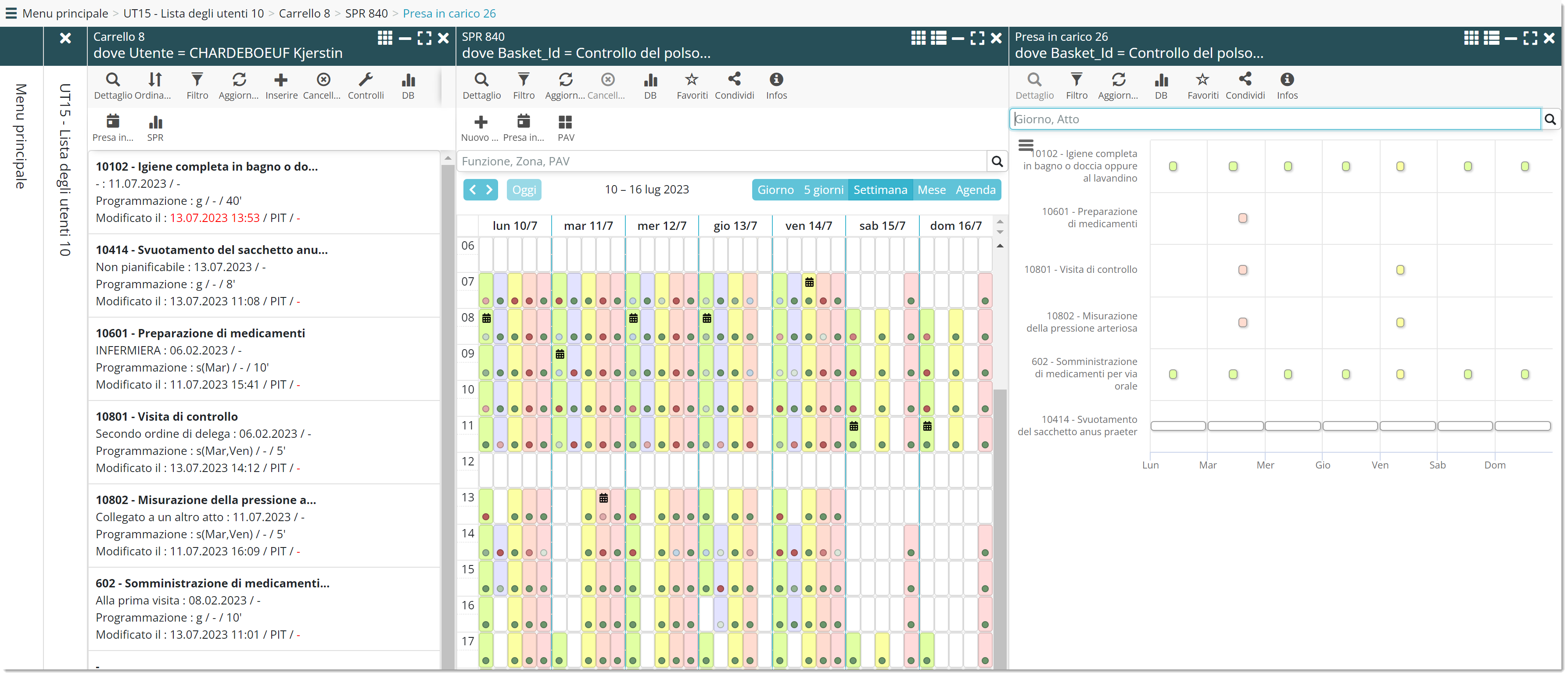Screen dimensions: 1568x676
Task: Open the hamburger menu in the Presa in carico chart
Action: point(1026,145)
